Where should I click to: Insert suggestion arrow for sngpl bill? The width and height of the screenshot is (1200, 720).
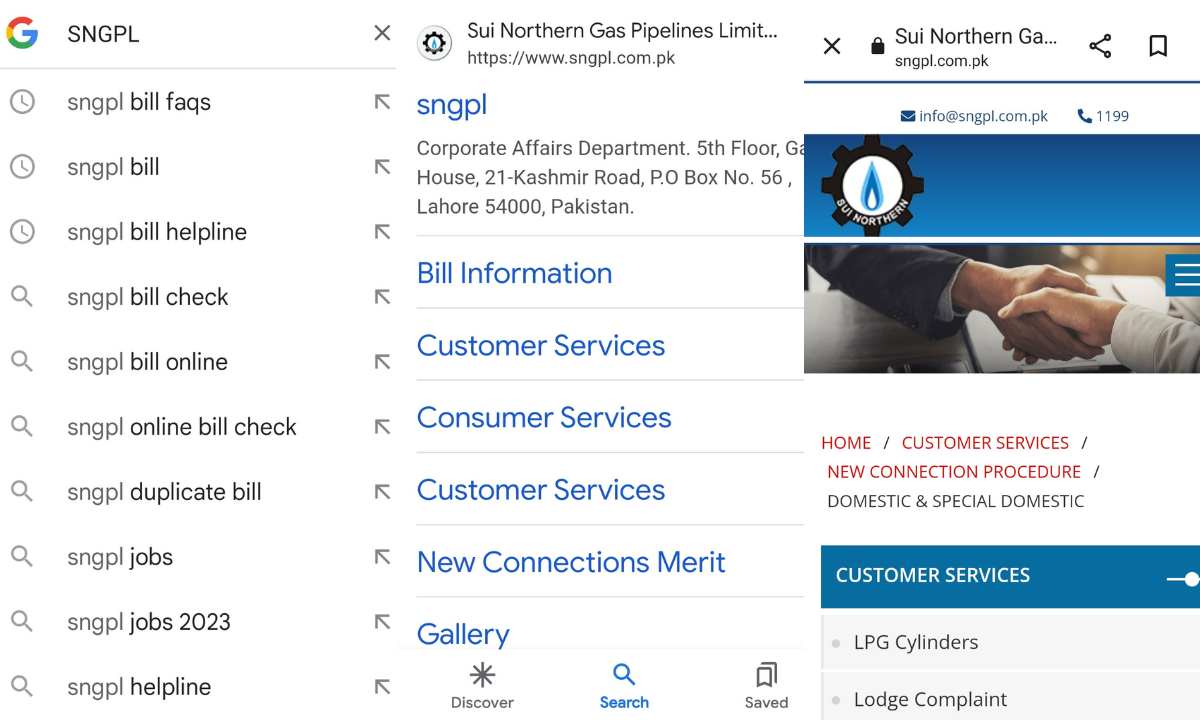(x=382, y=167)
